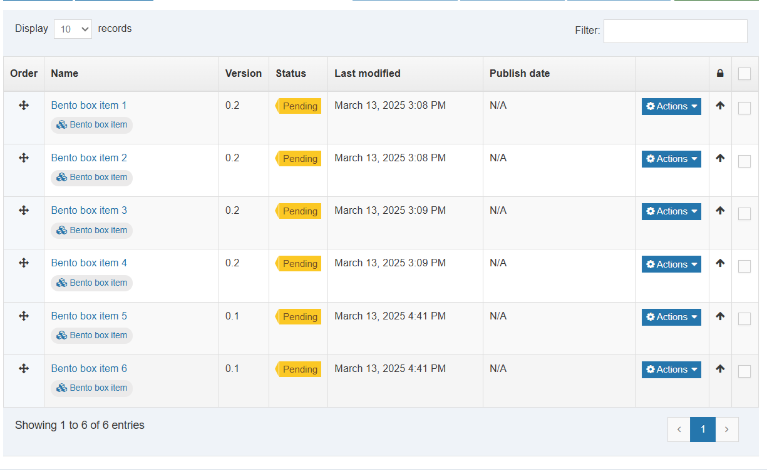Open the Bento box item 3 link
Image resolution: width=767 pixels, height=472 pixels.
pyautogui.click(x=89, y=210)
